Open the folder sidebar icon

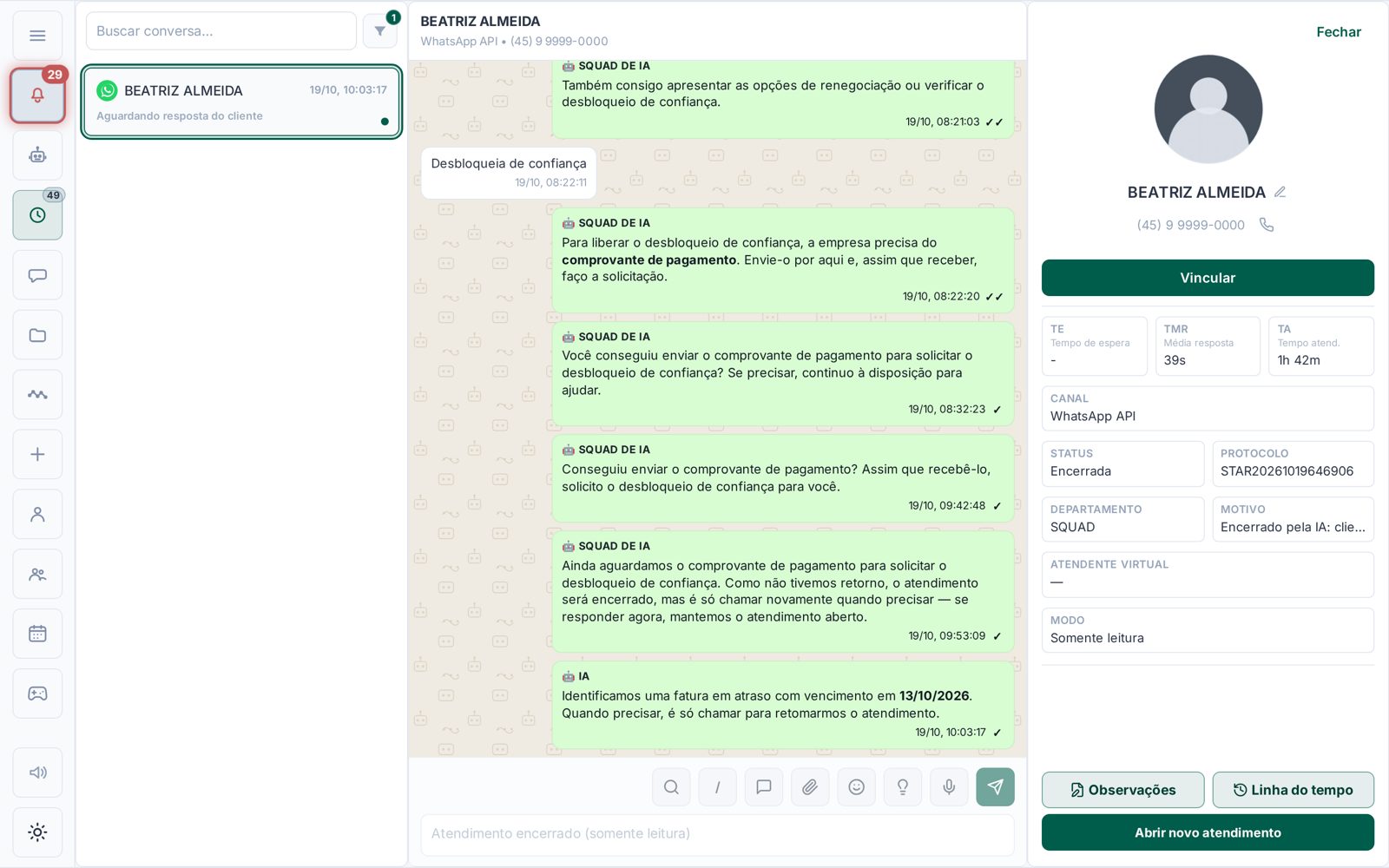pyautogui.click(x=37, y=335)
